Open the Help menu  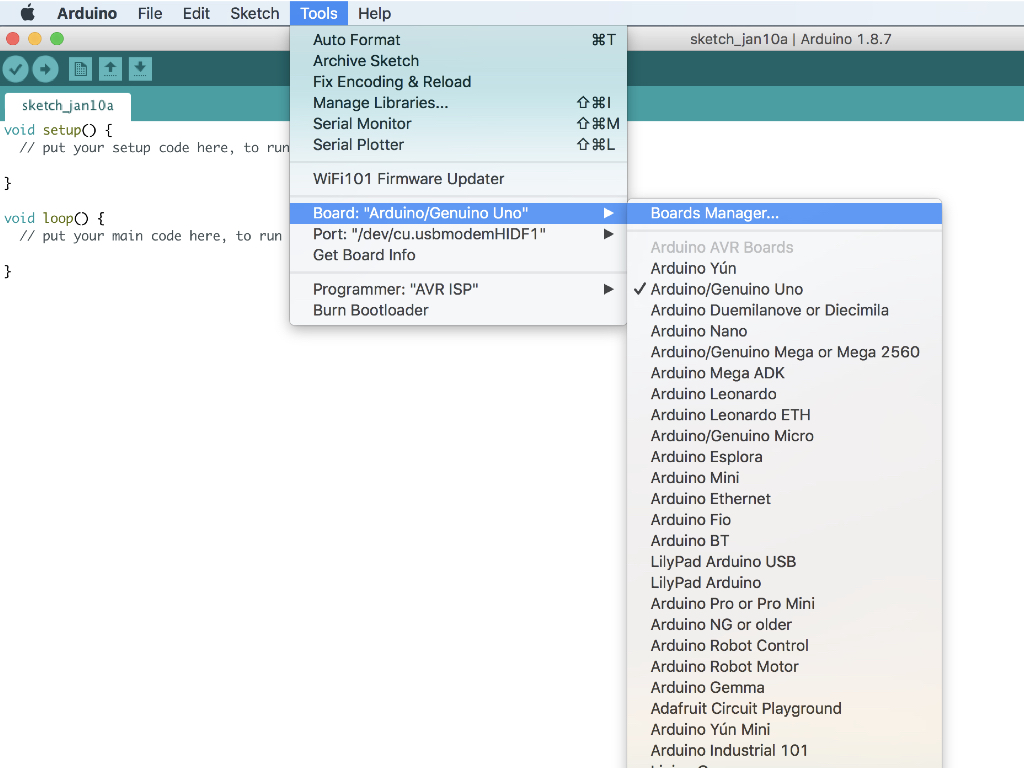coord(374,13)
